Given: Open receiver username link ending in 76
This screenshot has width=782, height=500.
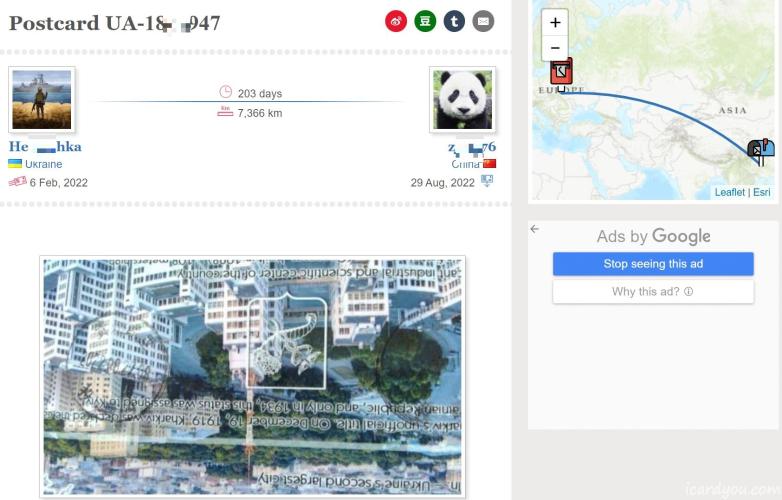Looking at the screenshot, I should [x=472, y=147].
